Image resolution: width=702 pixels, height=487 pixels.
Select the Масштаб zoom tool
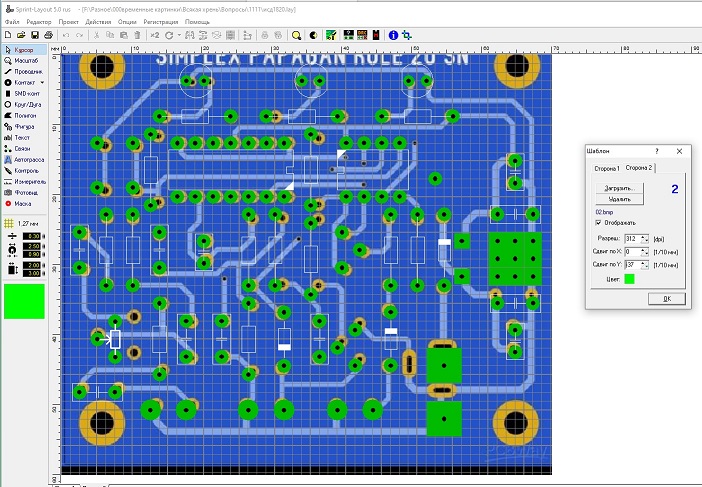pos(26,60)
